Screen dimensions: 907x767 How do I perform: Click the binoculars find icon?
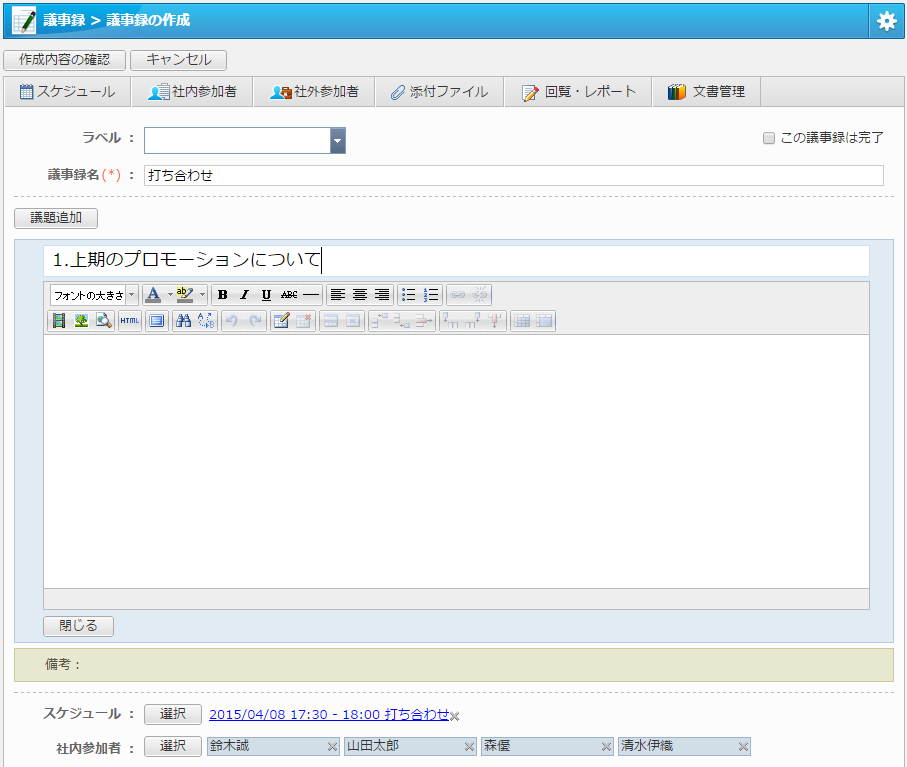click(183, 321)
